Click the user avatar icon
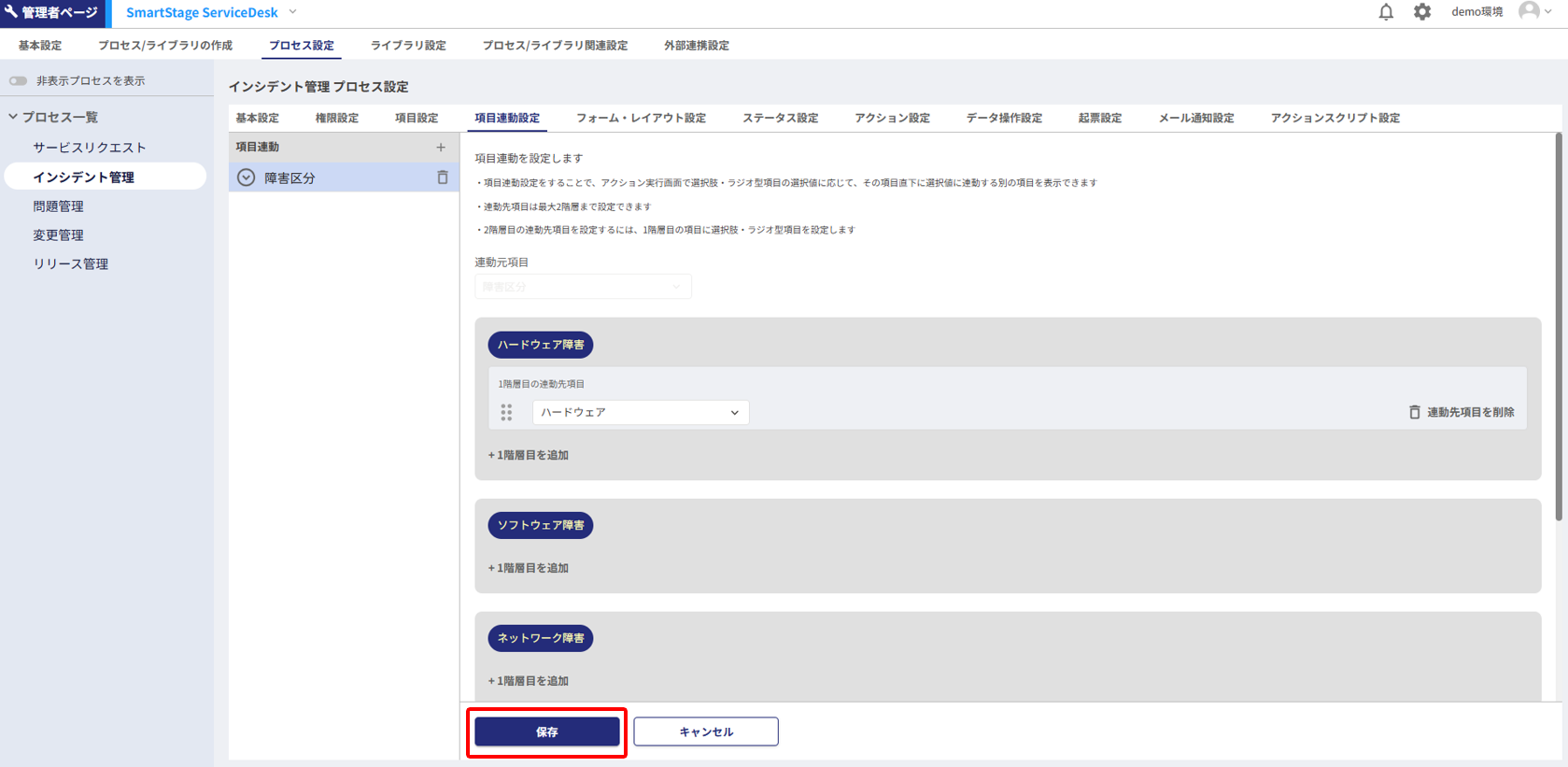 [1529, 11]
